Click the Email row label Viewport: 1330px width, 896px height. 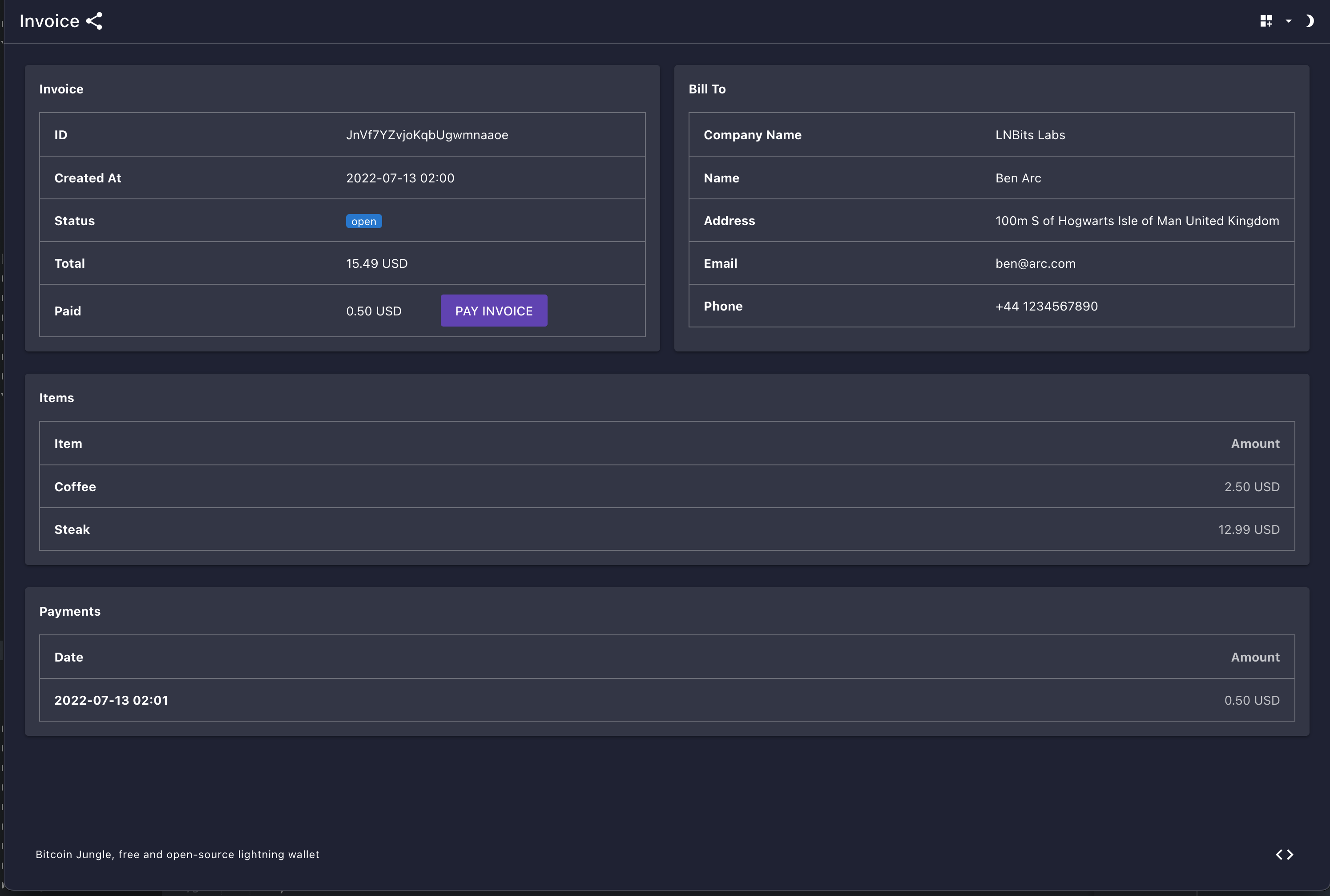721,263
